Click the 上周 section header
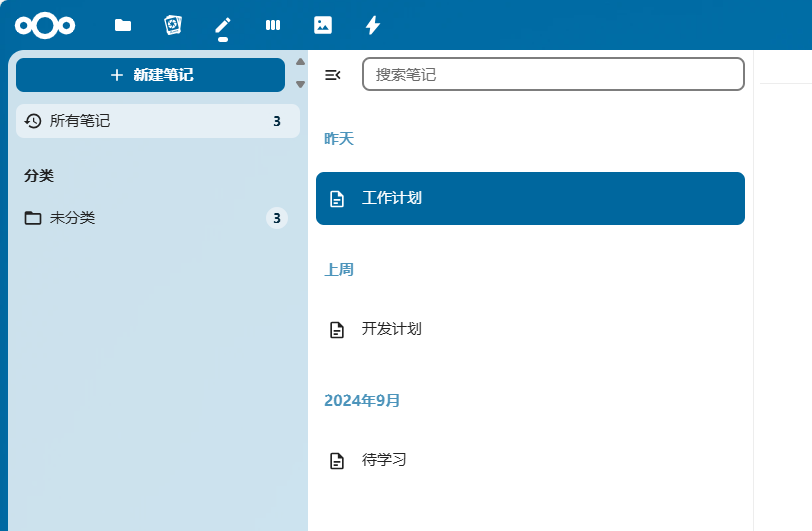 [339, 269]
